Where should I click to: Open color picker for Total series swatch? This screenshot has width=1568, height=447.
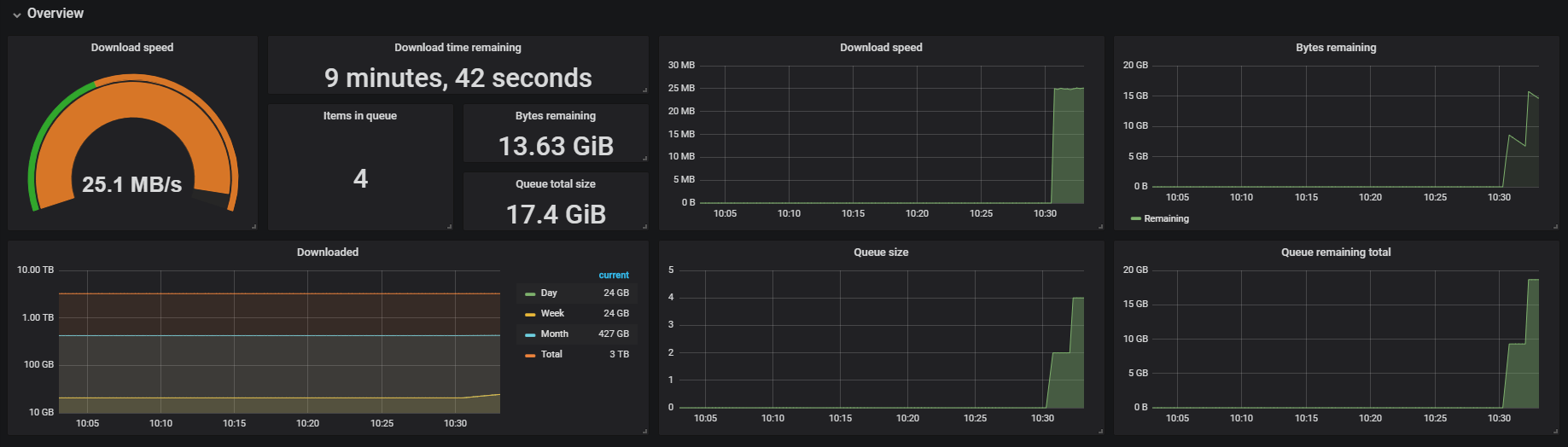pos(530,355)
